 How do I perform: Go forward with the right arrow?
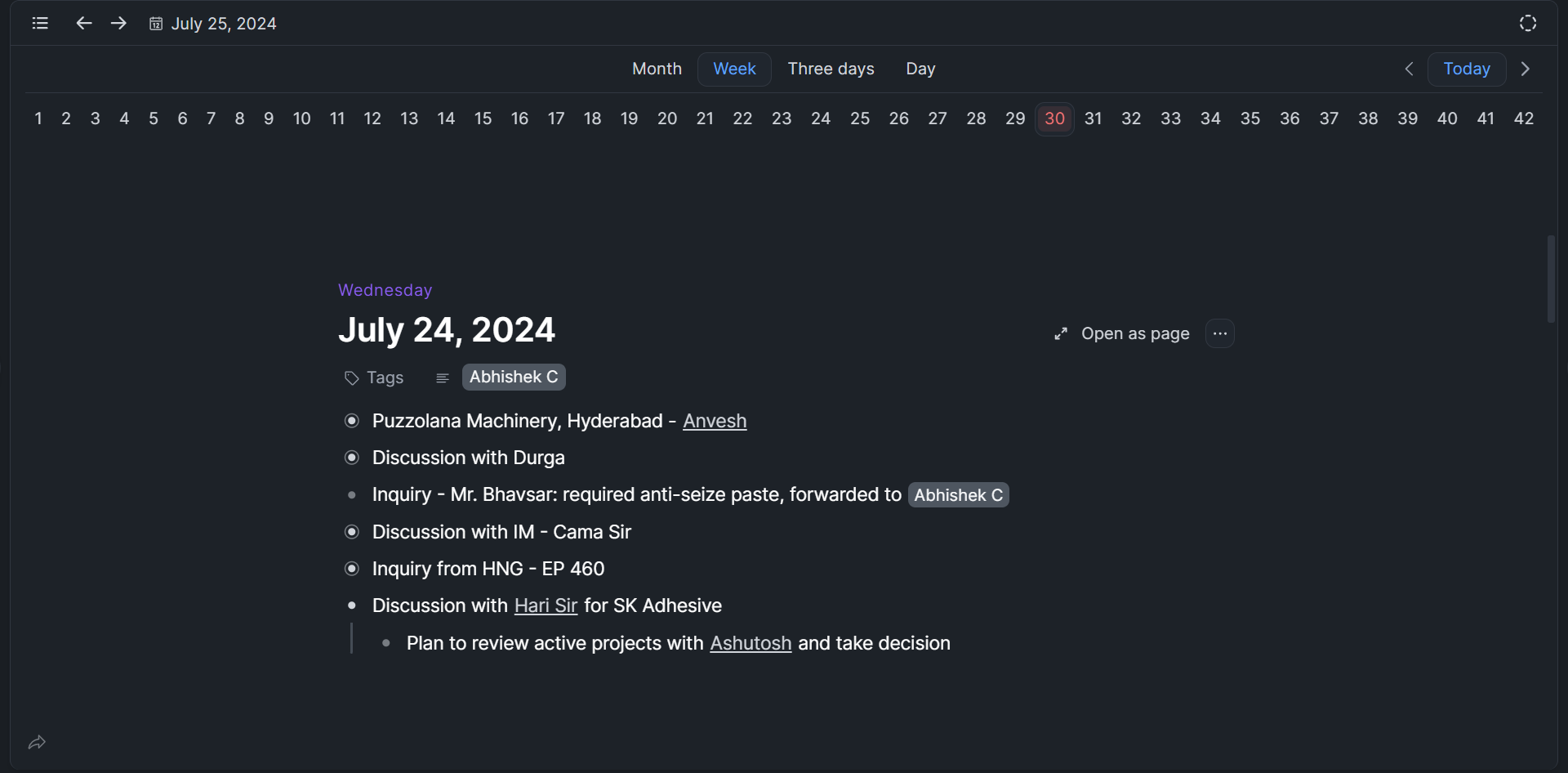[118, 23]
